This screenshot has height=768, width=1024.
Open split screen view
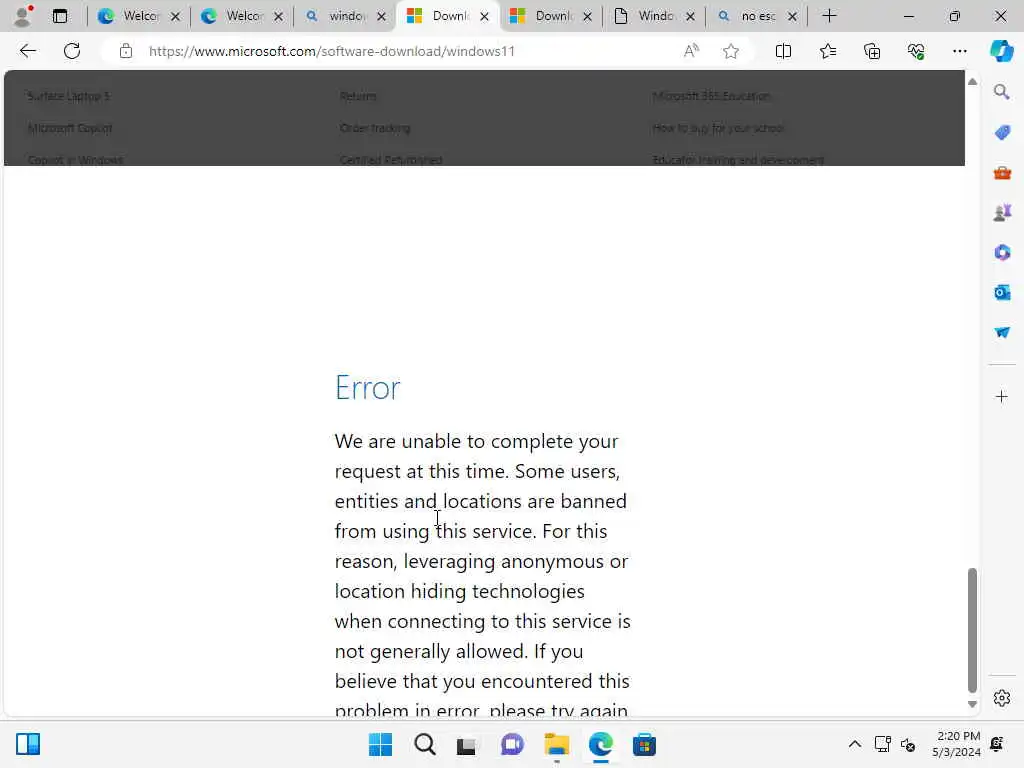point(783,51)
